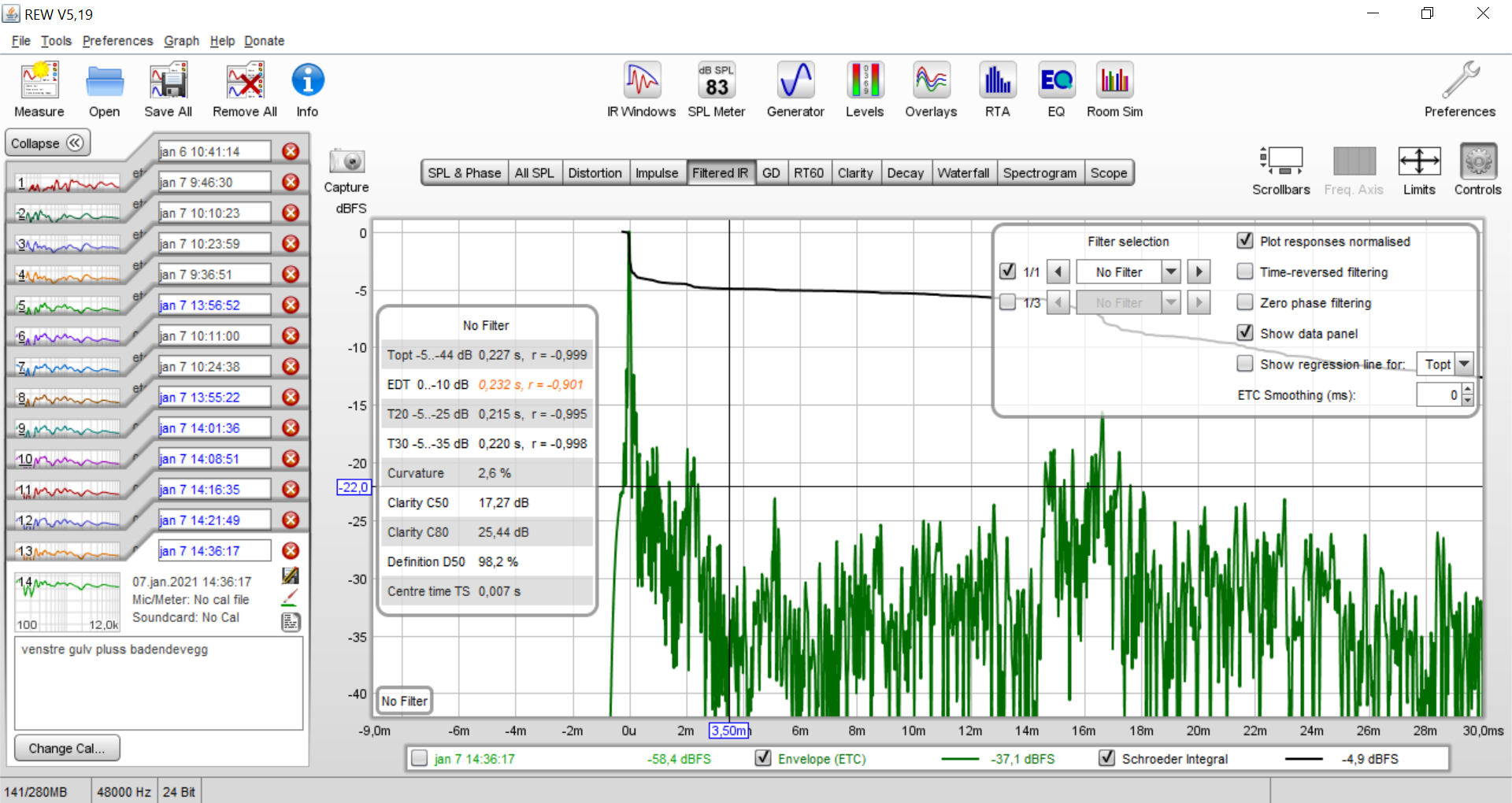Viewport: 1512px width, 803px height.
Task: Click Envelope (ETC) green line swatch
Action: tap(960, 759)
